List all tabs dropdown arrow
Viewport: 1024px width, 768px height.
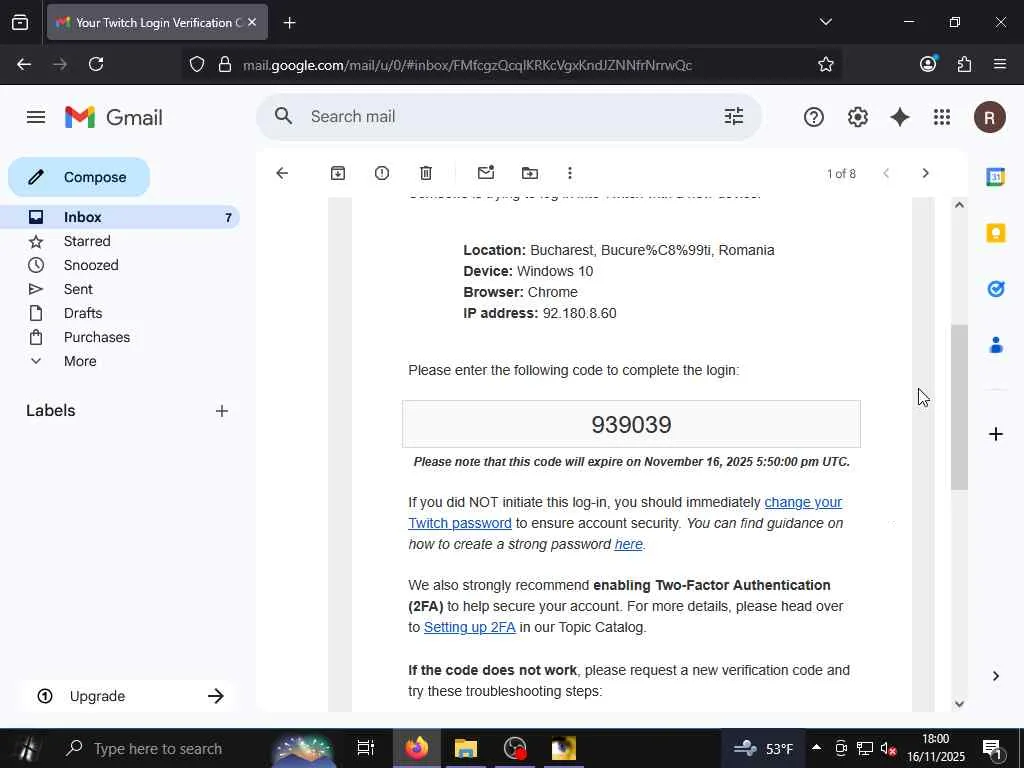tap(825, 22)
